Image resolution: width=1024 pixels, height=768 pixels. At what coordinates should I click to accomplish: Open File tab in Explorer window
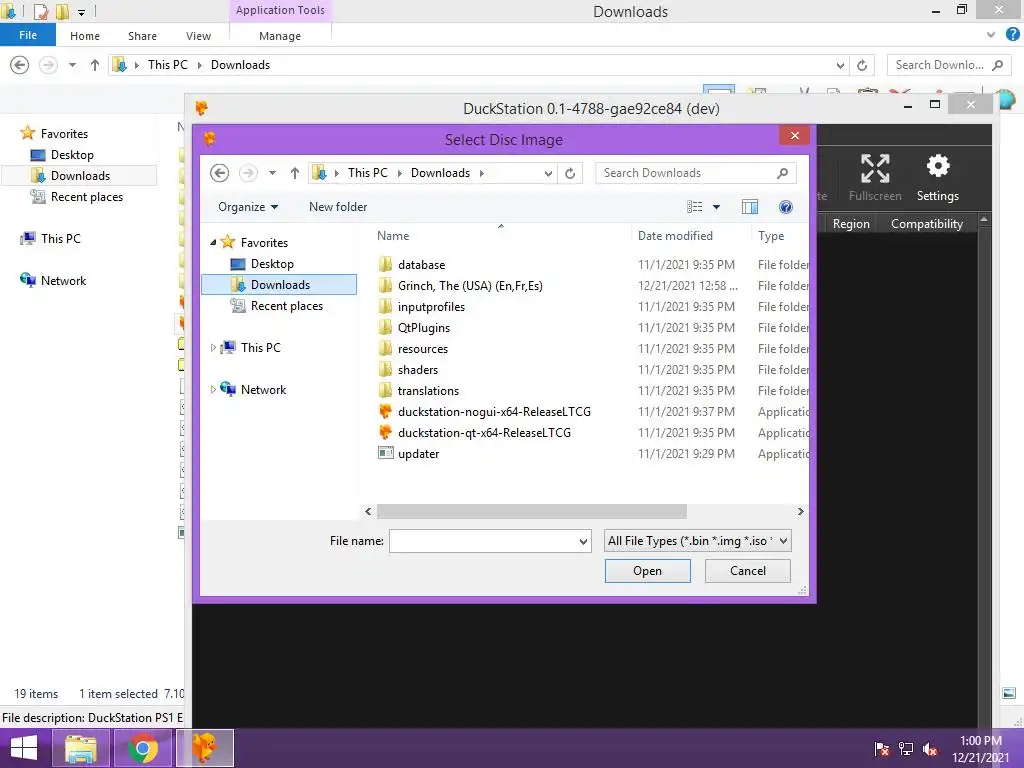(27, 35)
